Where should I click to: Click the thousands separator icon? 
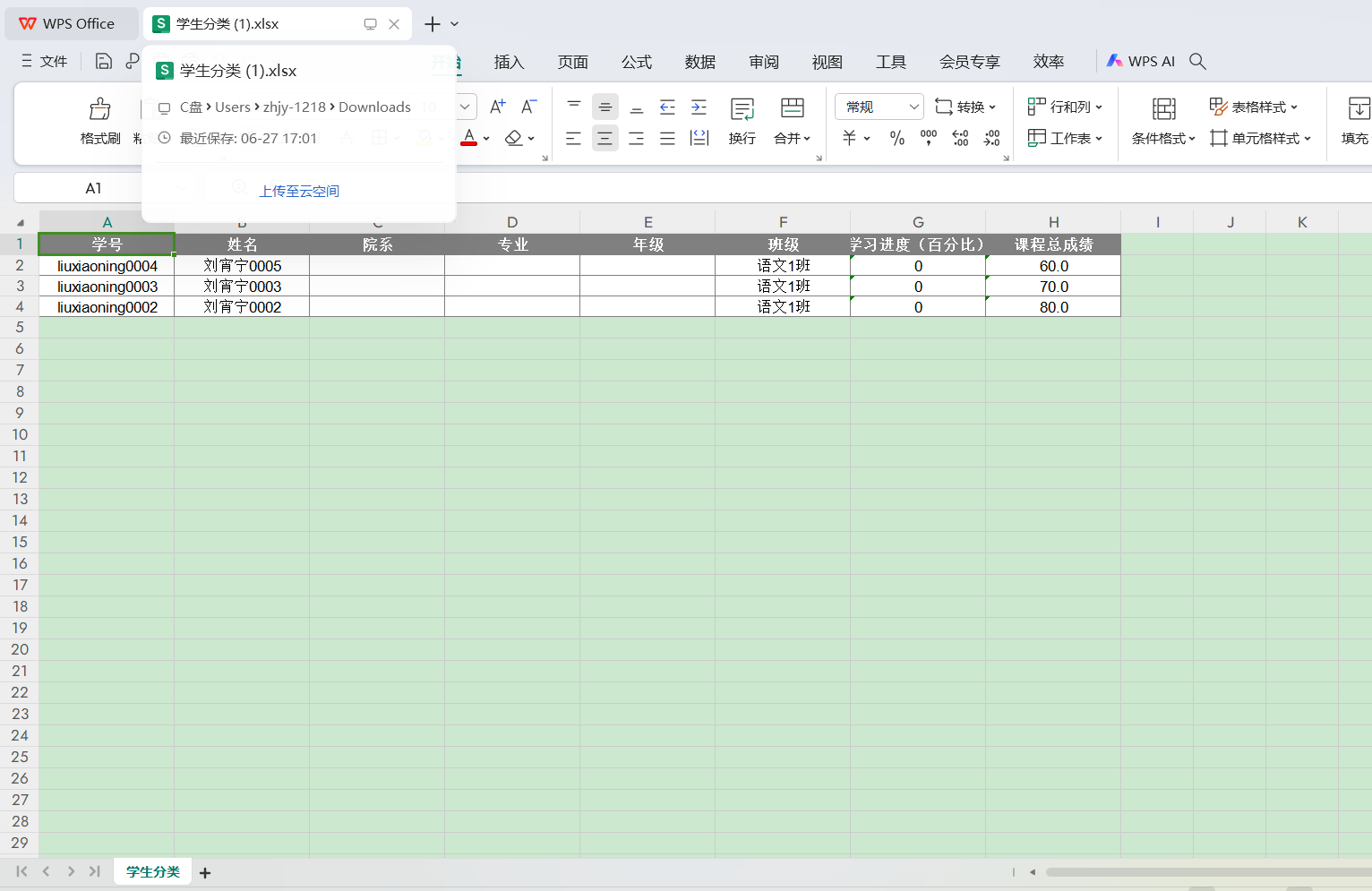coord(929,138)
